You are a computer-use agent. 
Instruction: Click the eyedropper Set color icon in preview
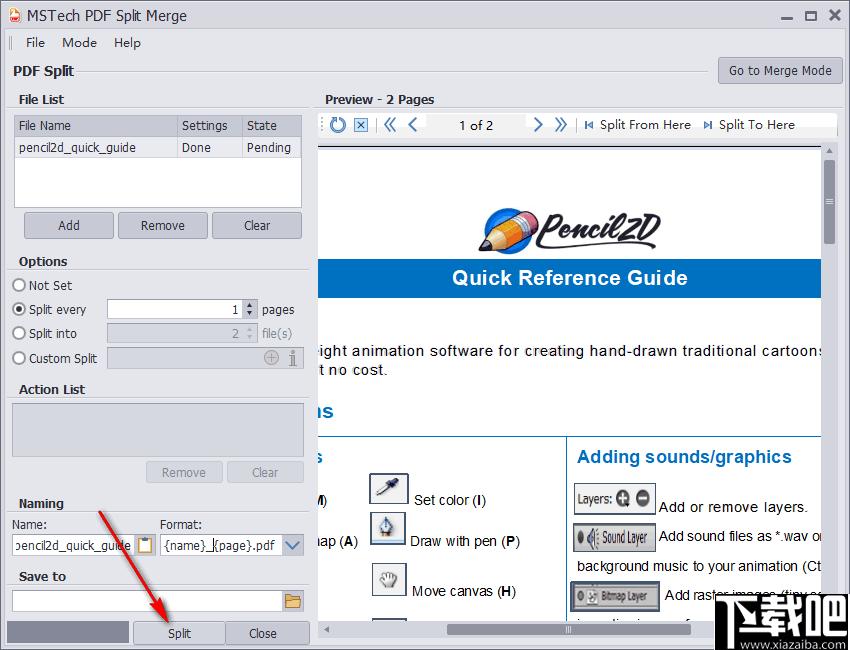point(388,489)
